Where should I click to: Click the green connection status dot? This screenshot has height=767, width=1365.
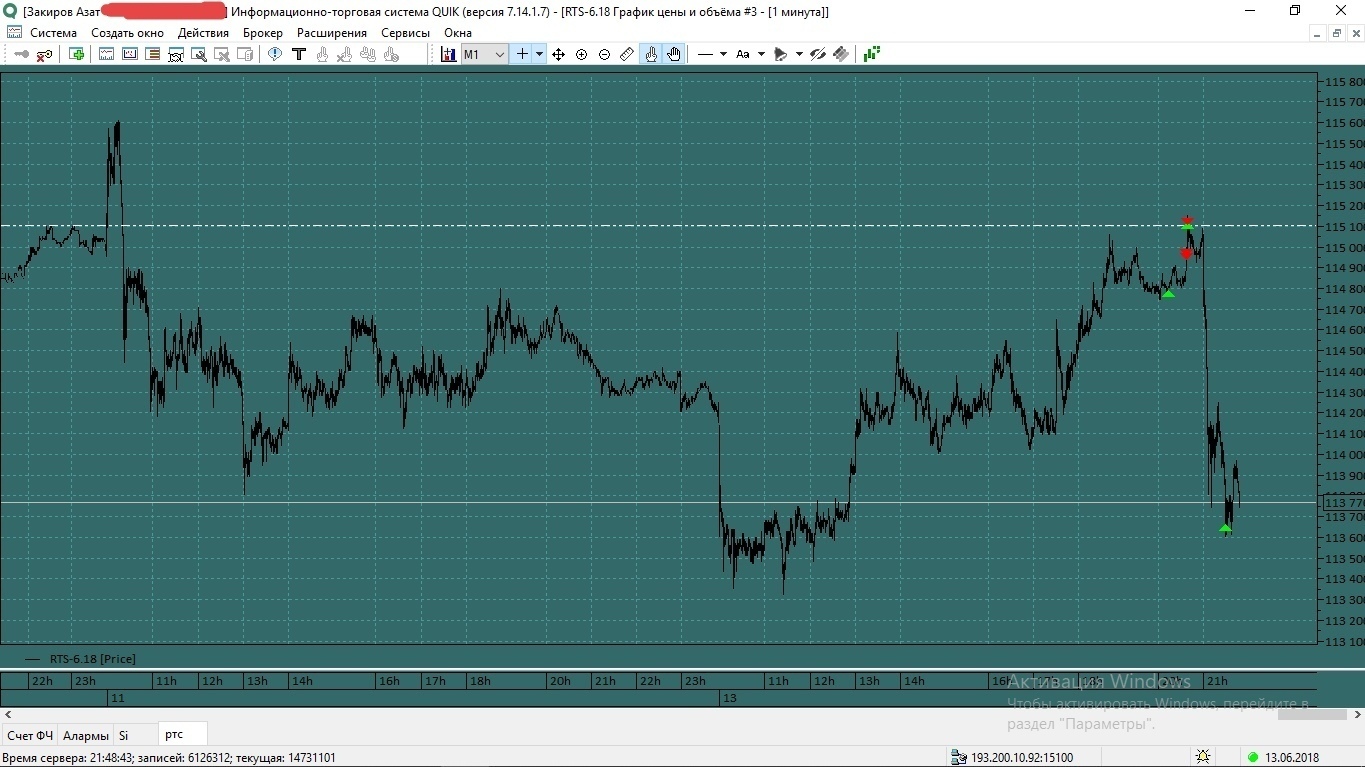tap(1253, 757)
